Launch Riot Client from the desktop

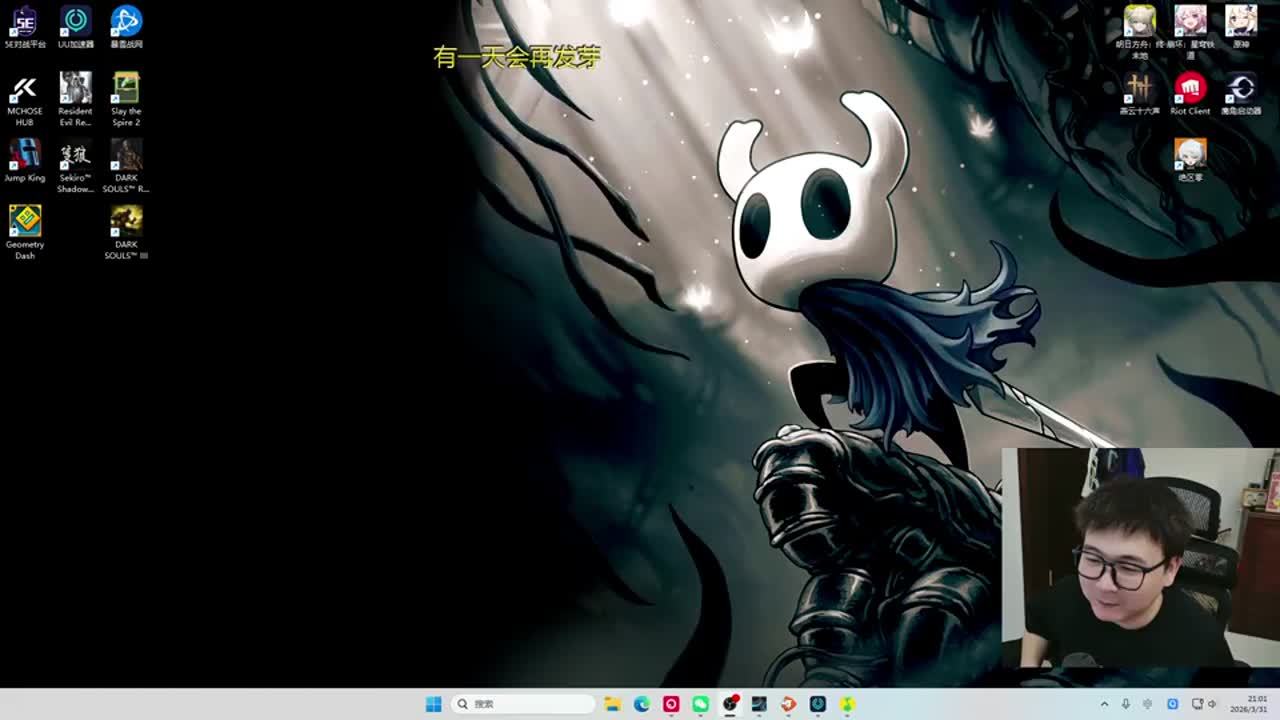click(x=1190, y=89)
